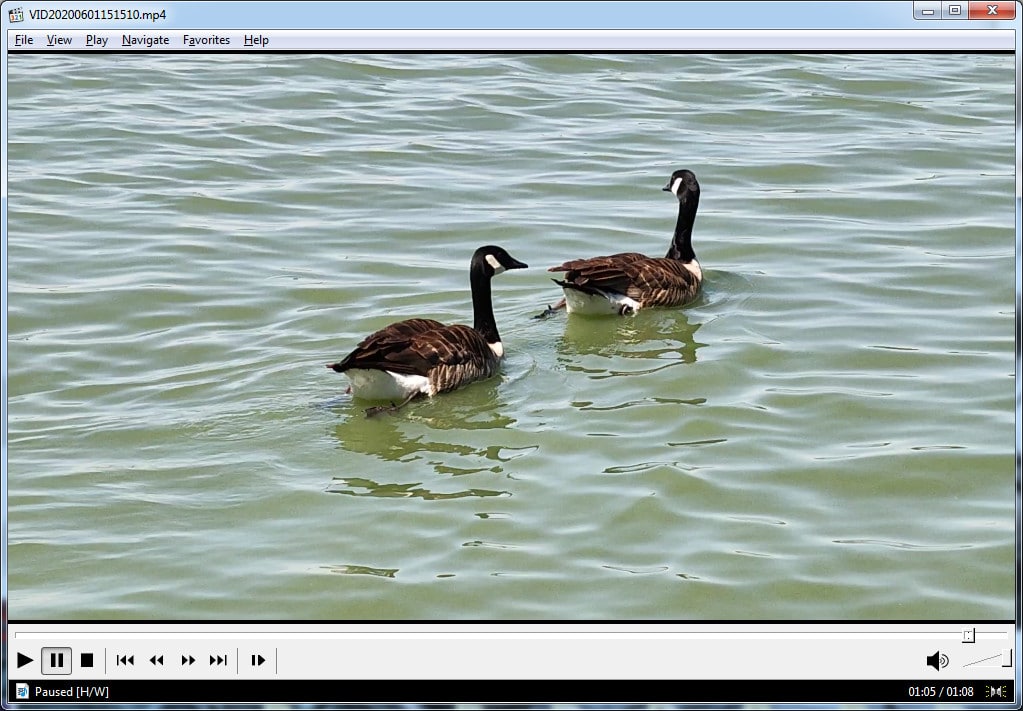Viewport: 1023px width, 711px height.
Task: Mute the audio with the speaker icon
Action: point(936,660)
